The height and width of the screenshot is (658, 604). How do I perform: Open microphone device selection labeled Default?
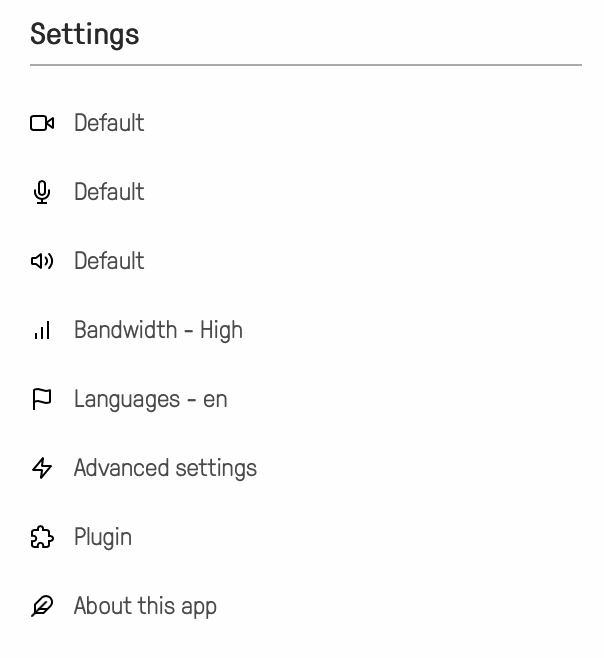tap(109, 192)
